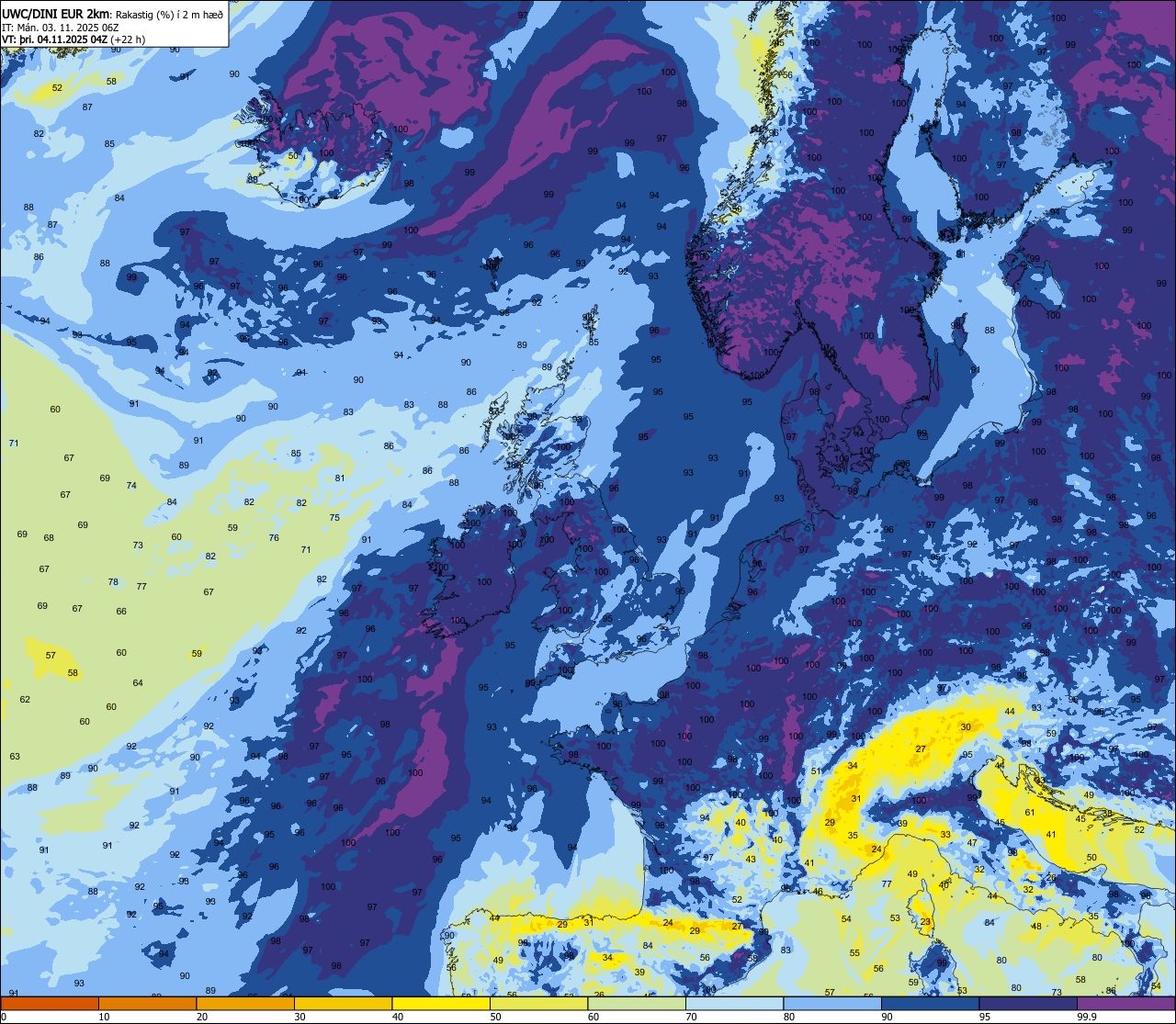Select the purple above-99.9 legend swatch

pos(1125,1003)
